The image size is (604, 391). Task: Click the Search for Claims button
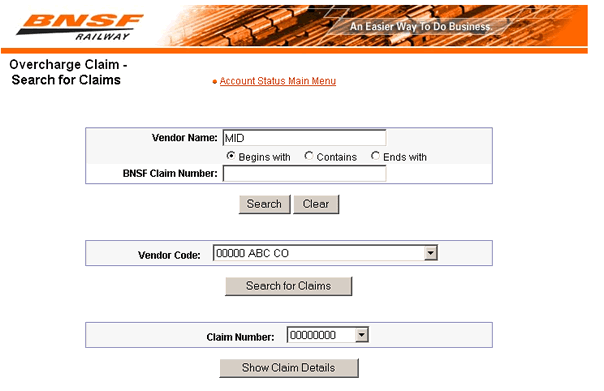(289, 286)
